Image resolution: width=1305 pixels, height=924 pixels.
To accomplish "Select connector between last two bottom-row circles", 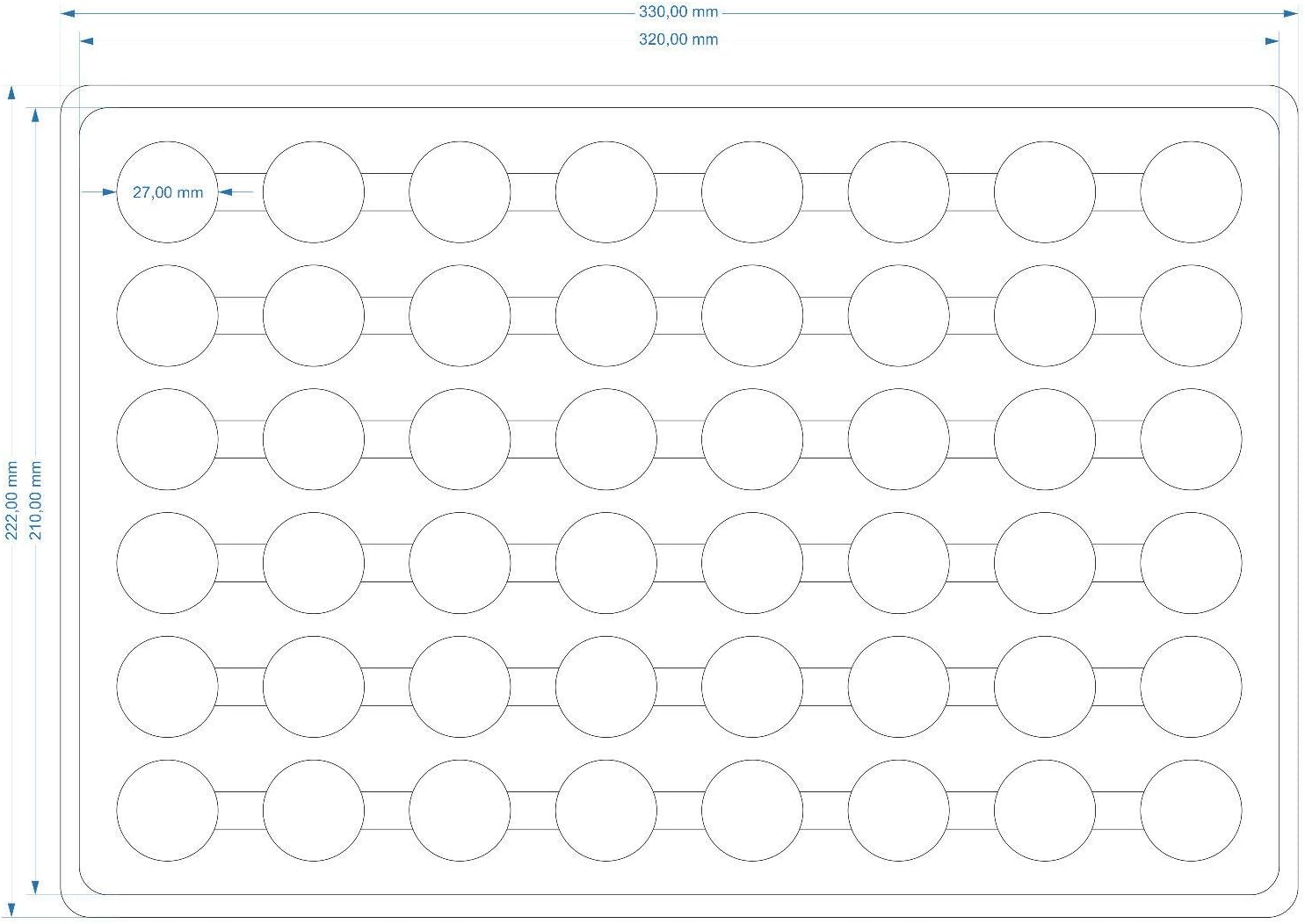I will click(1118, 811).
